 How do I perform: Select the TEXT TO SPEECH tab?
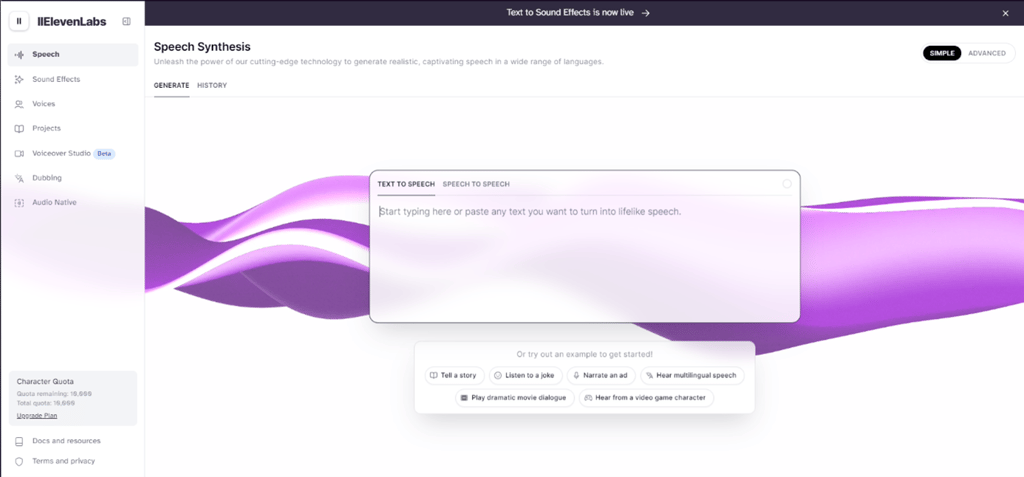[406, 184]
